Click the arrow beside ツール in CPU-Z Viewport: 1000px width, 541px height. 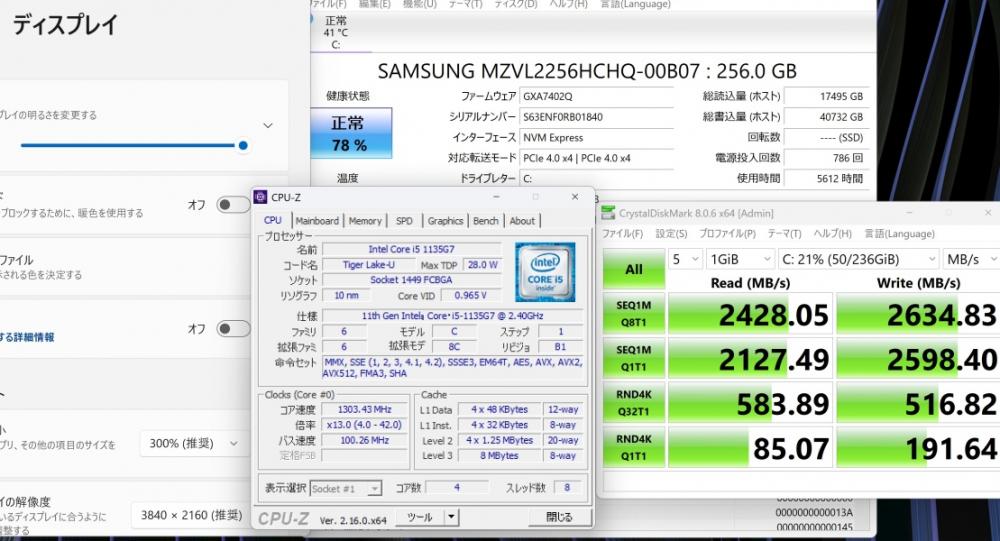coord(451,517)
